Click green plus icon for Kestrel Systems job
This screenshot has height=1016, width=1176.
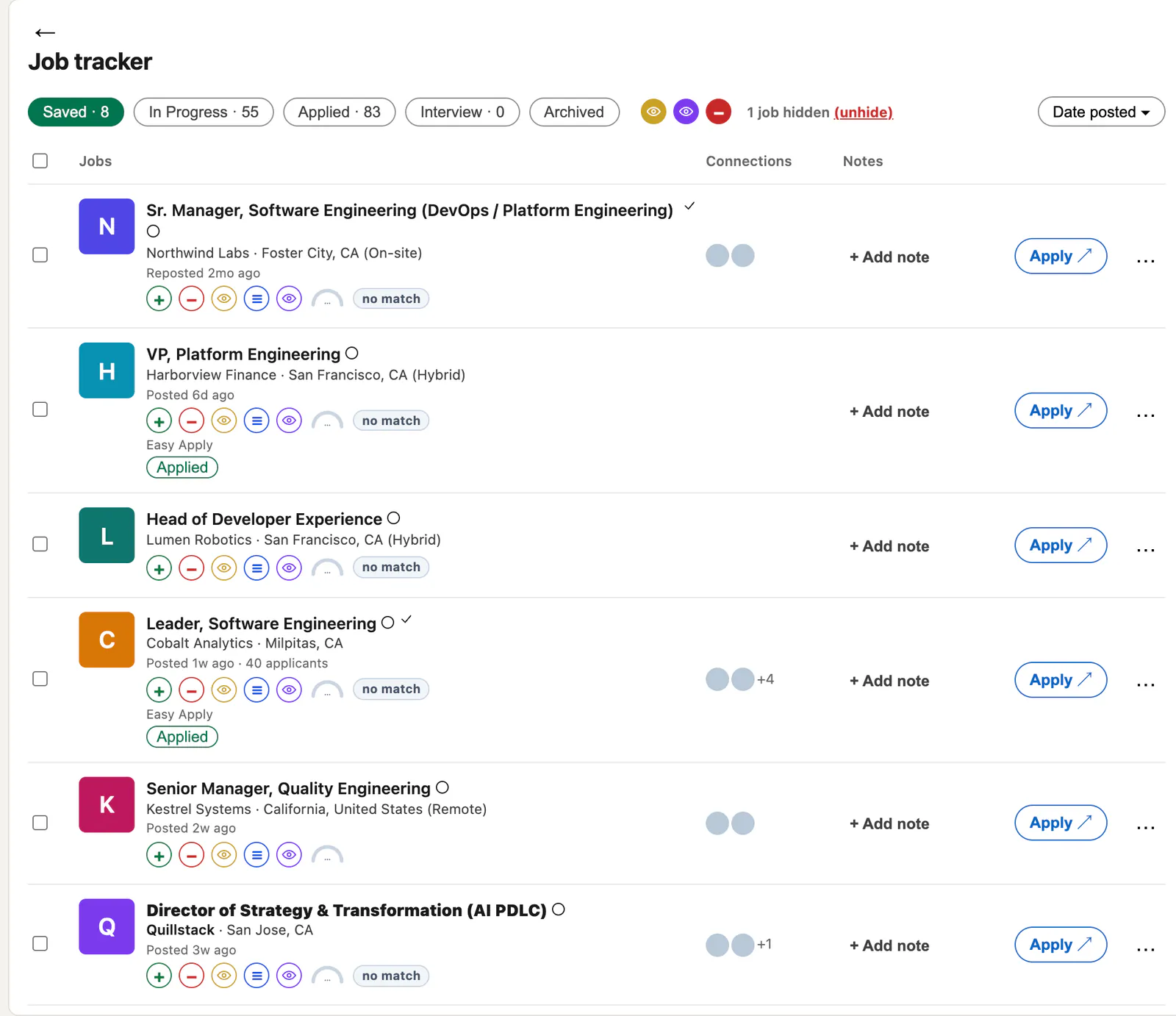(159, 855)
